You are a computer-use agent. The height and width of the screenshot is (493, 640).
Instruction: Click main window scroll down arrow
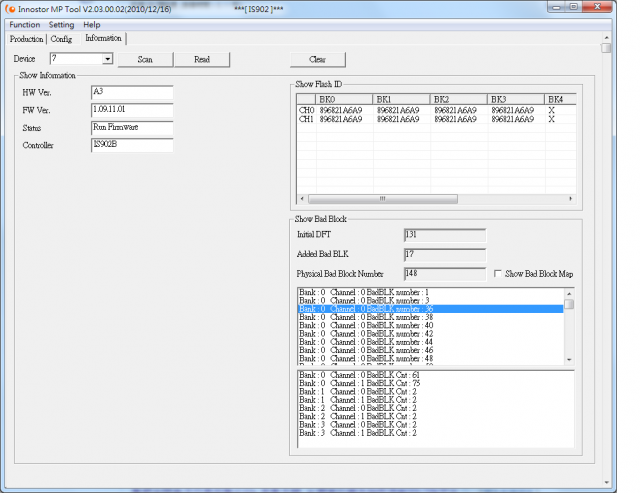(x=607, y=483)
